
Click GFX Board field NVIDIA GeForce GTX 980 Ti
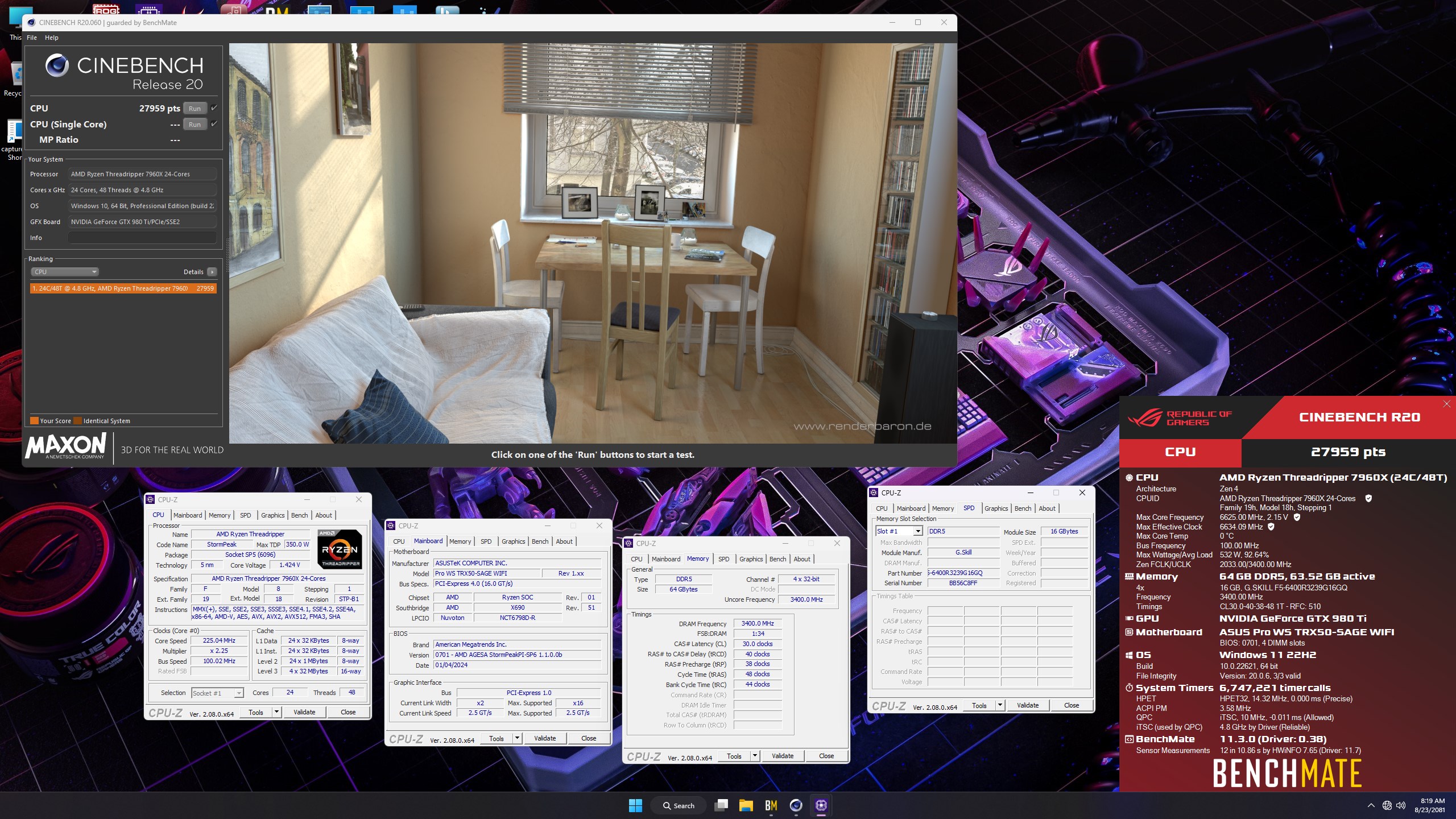coord(142,222)
